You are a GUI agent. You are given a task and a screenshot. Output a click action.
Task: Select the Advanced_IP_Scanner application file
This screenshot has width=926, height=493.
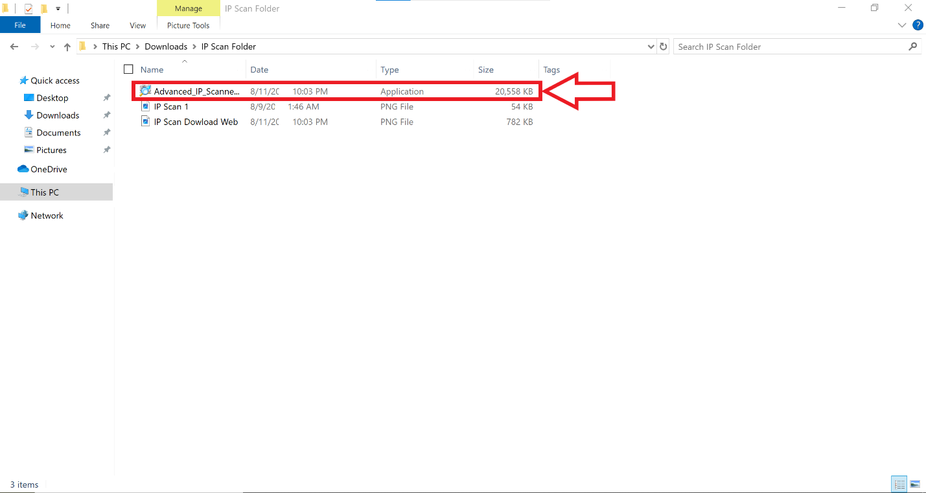tap(196, 91)
